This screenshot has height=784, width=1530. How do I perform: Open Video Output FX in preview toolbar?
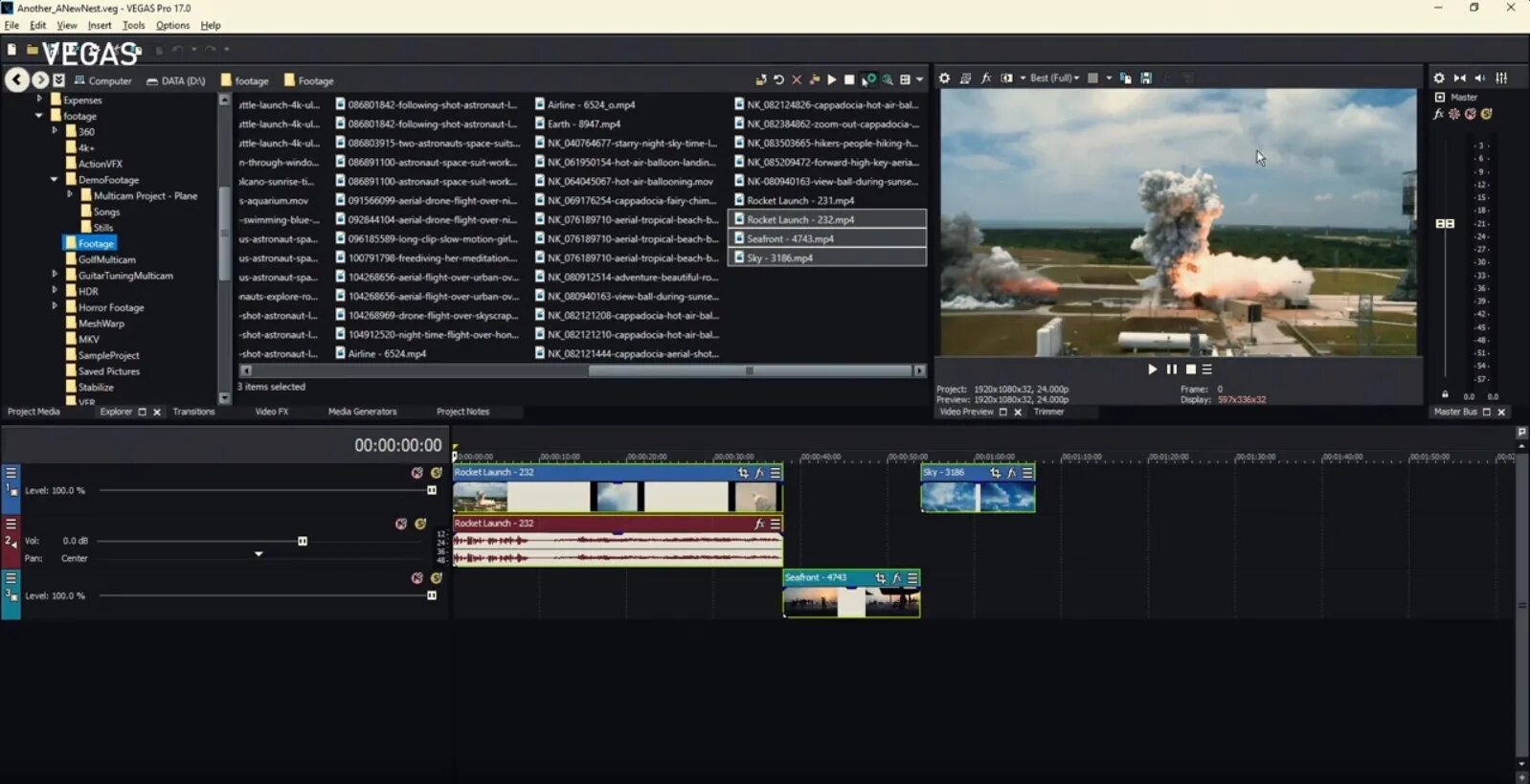(986, 78)
